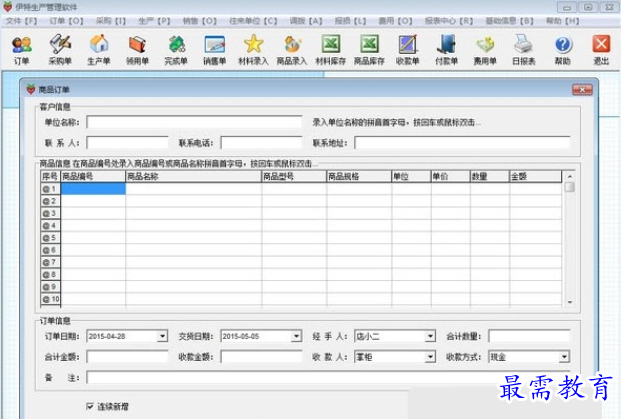Open the 生产单 production order tool
The width and height of the screenshot is (621, 419).
point(99,50)
